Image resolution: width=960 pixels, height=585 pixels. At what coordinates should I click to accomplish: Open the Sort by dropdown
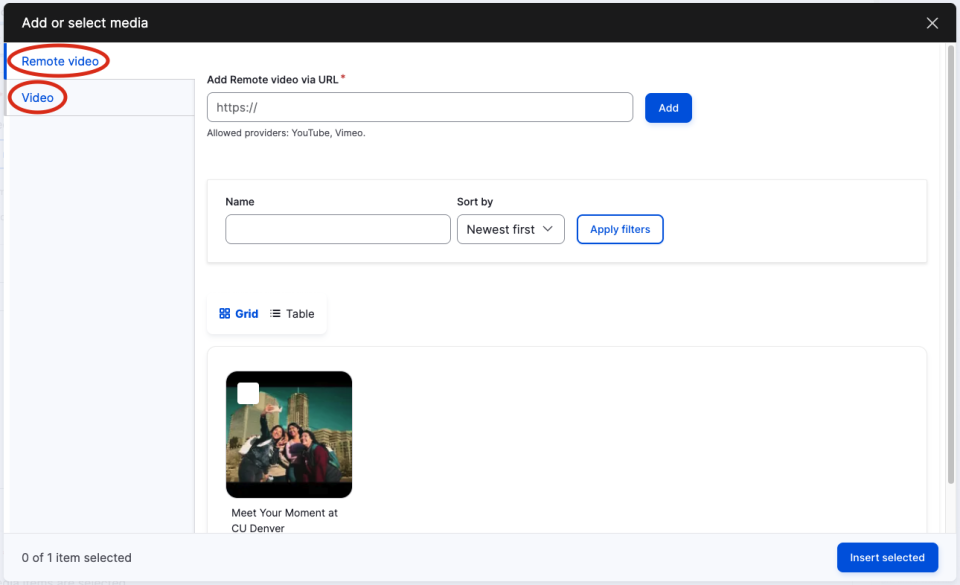point(511,229)
